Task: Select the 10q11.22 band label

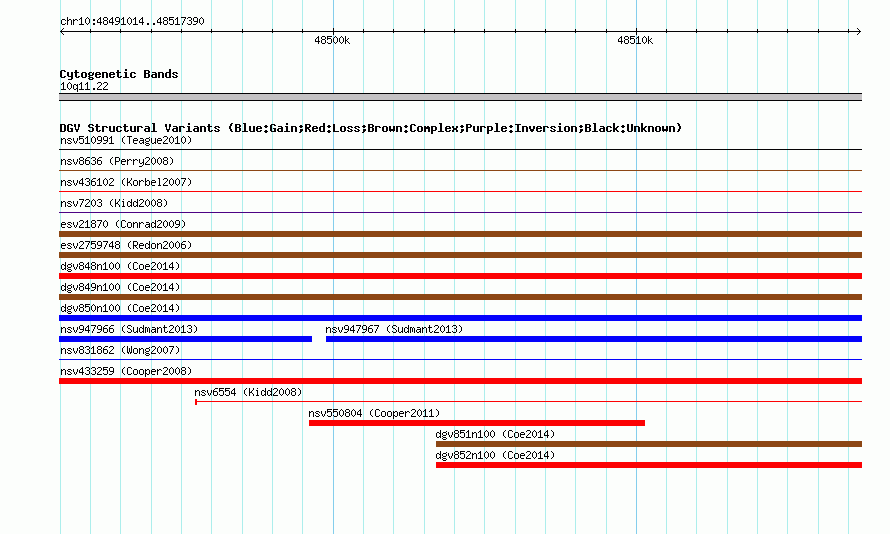Action: [x=84, y=86]
